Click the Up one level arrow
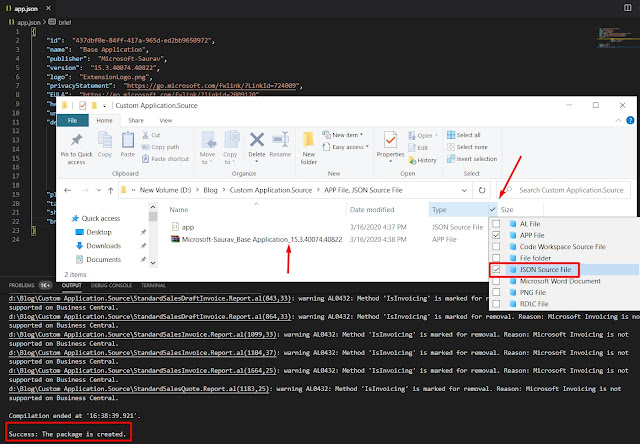 [110, 190]
